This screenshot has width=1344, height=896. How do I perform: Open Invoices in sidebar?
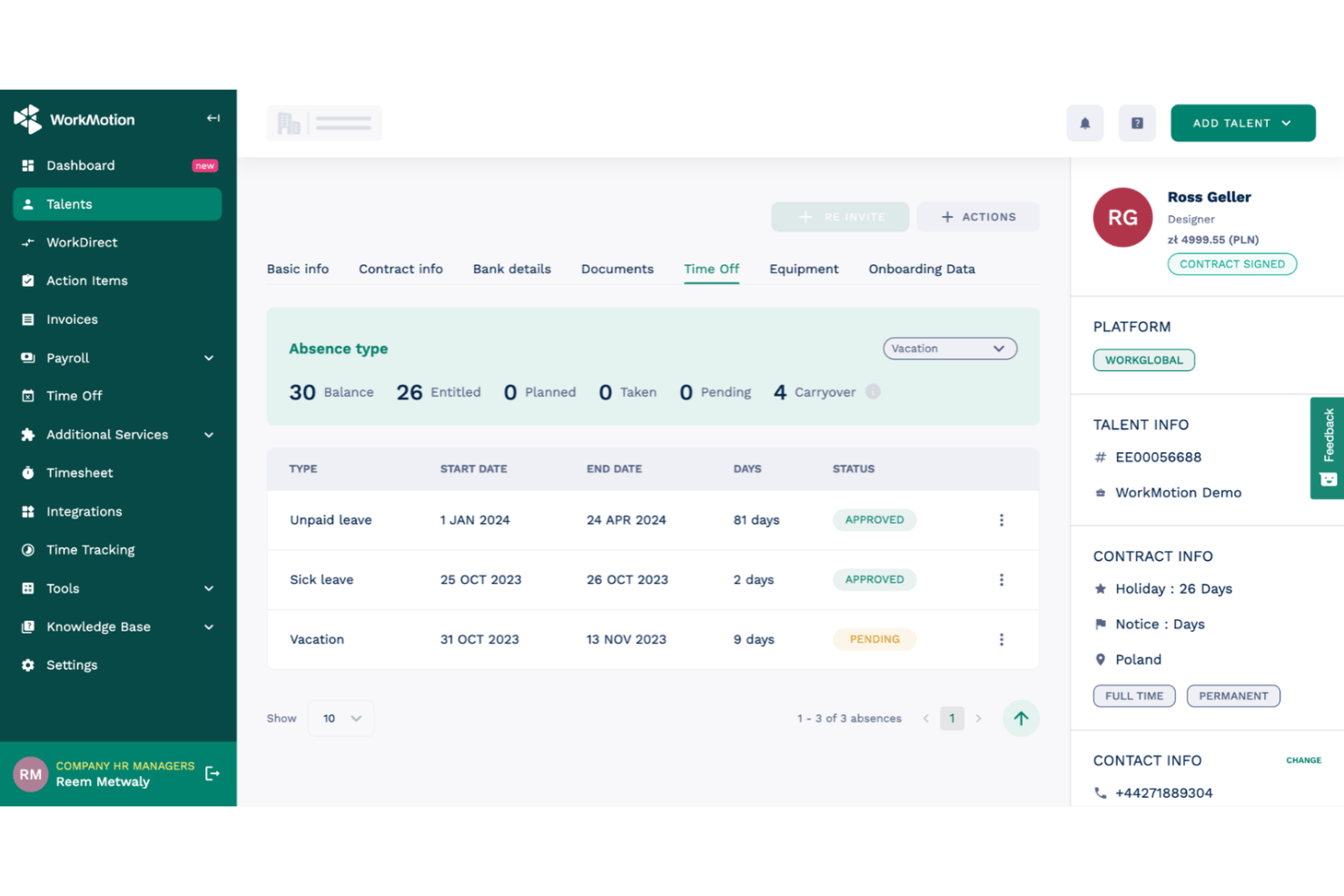[117, 320]
